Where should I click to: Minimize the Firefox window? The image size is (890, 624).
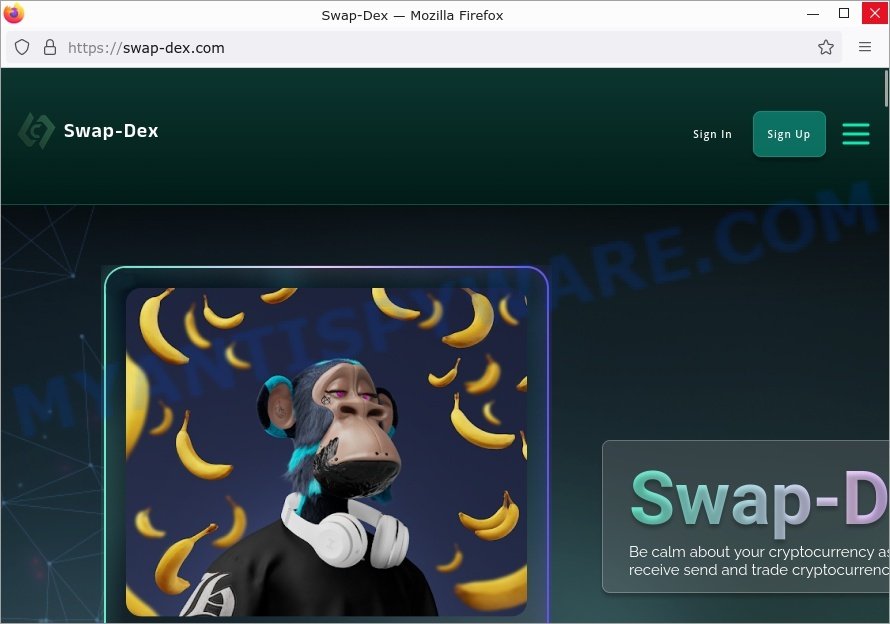click(813, 13)
